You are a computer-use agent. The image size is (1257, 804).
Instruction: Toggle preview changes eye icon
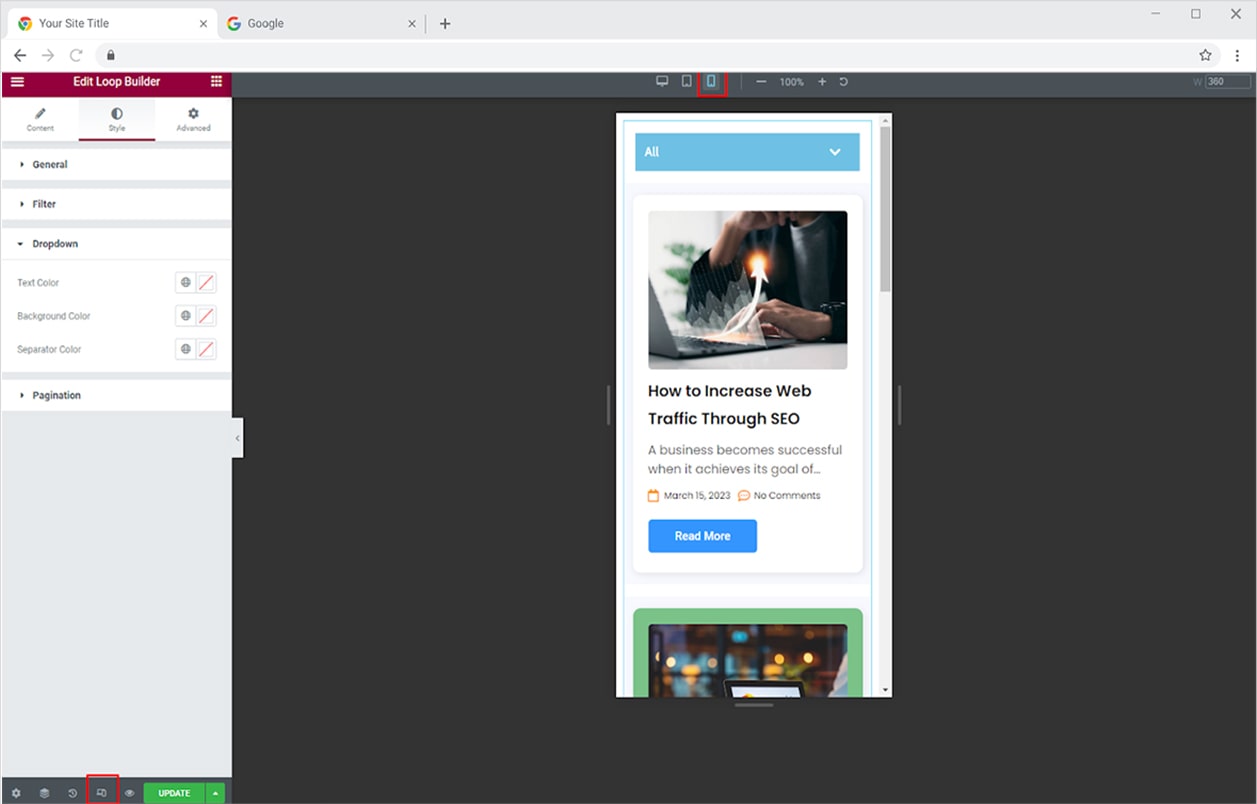[x=129, y=793]
